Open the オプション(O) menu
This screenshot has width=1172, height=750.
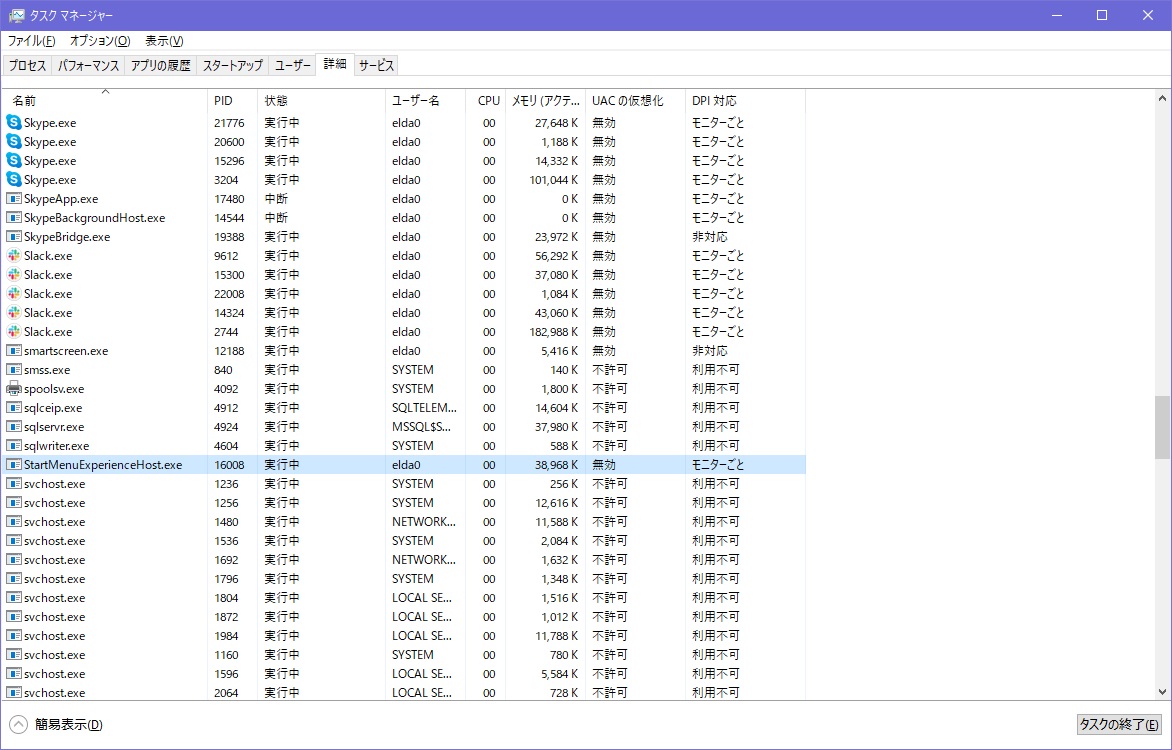tap(100, 40)
